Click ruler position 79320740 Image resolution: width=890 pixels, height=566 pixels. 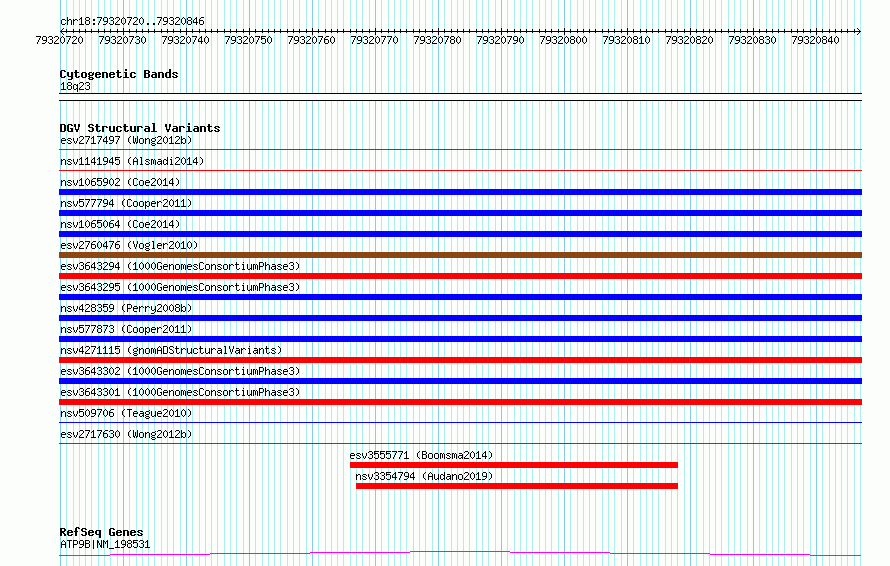pyautogui.click(x=185, y=40)
